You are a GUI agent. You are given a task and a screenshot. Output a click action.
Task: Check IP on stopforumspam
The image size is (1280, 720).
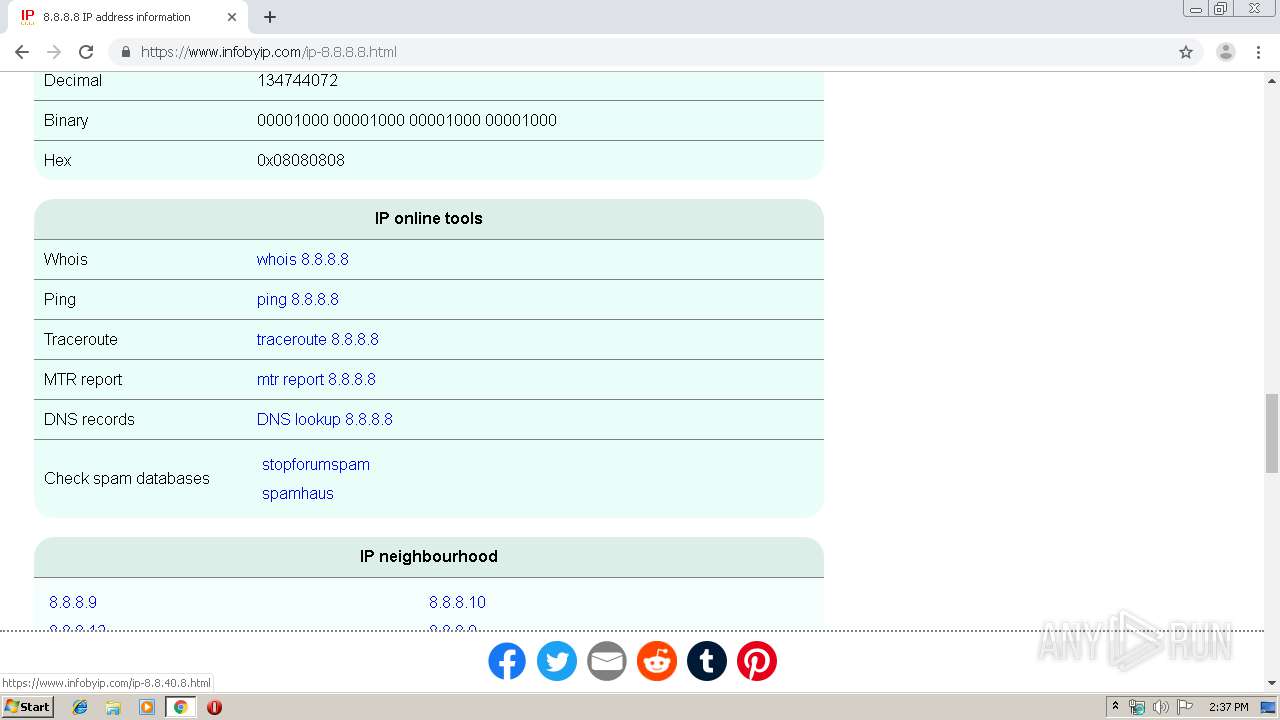click(x=316, y=464)
